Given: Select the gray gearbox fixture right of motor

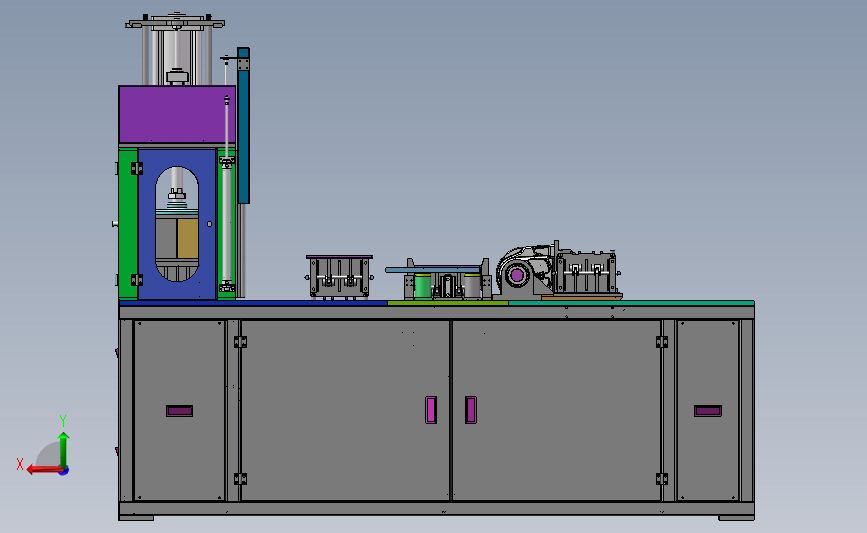Looking at the screenshot, I should (x=586, y=272).
